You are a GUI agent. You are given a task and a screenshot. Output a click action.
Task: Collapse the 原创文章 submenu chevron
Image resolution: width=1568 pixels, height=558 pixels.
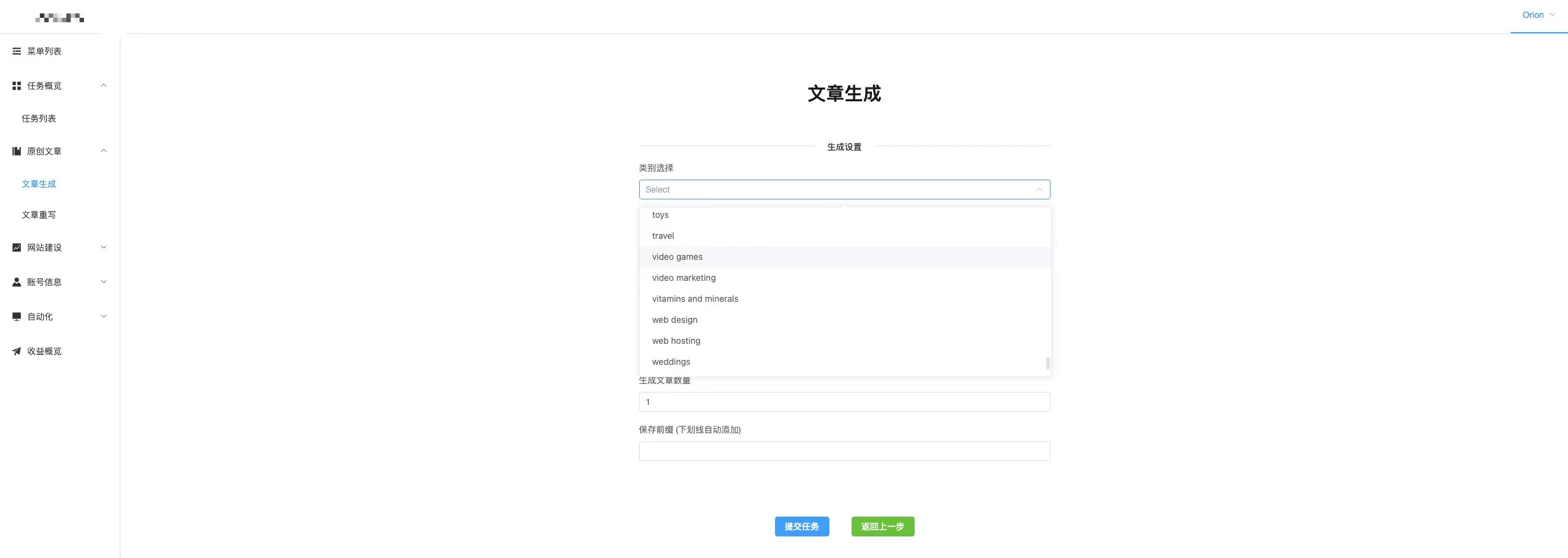click(x=104, y=151)
